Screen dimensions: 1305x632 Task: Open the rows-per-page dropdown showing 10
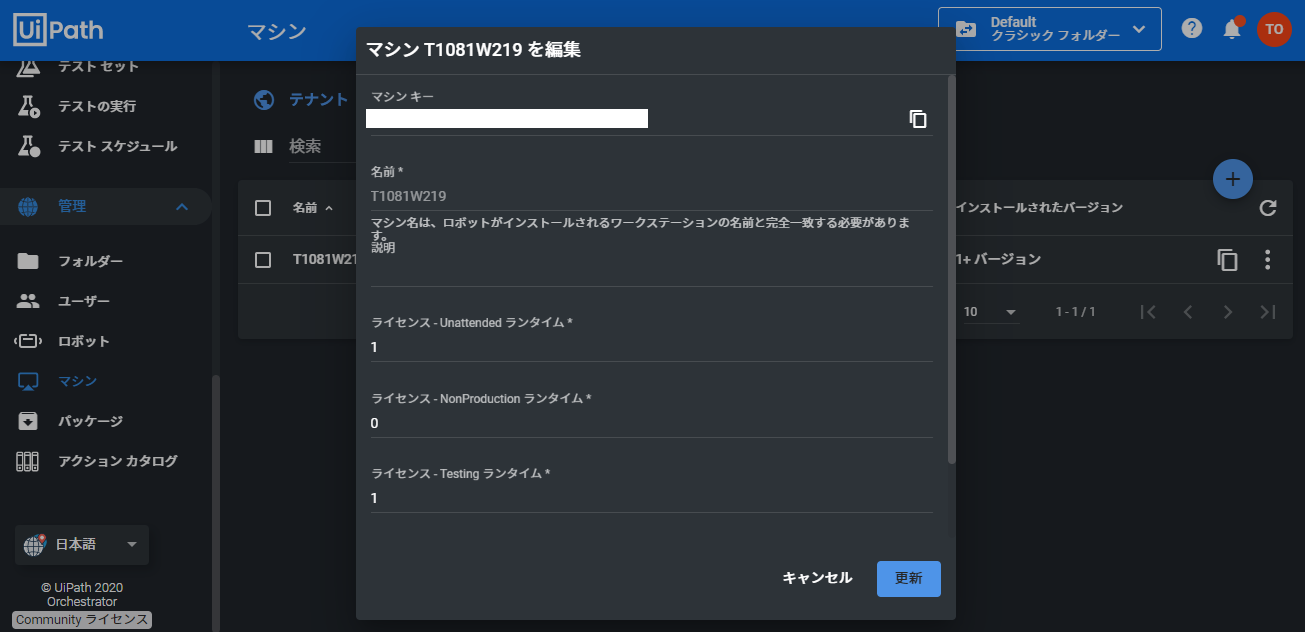coord(990,312)
